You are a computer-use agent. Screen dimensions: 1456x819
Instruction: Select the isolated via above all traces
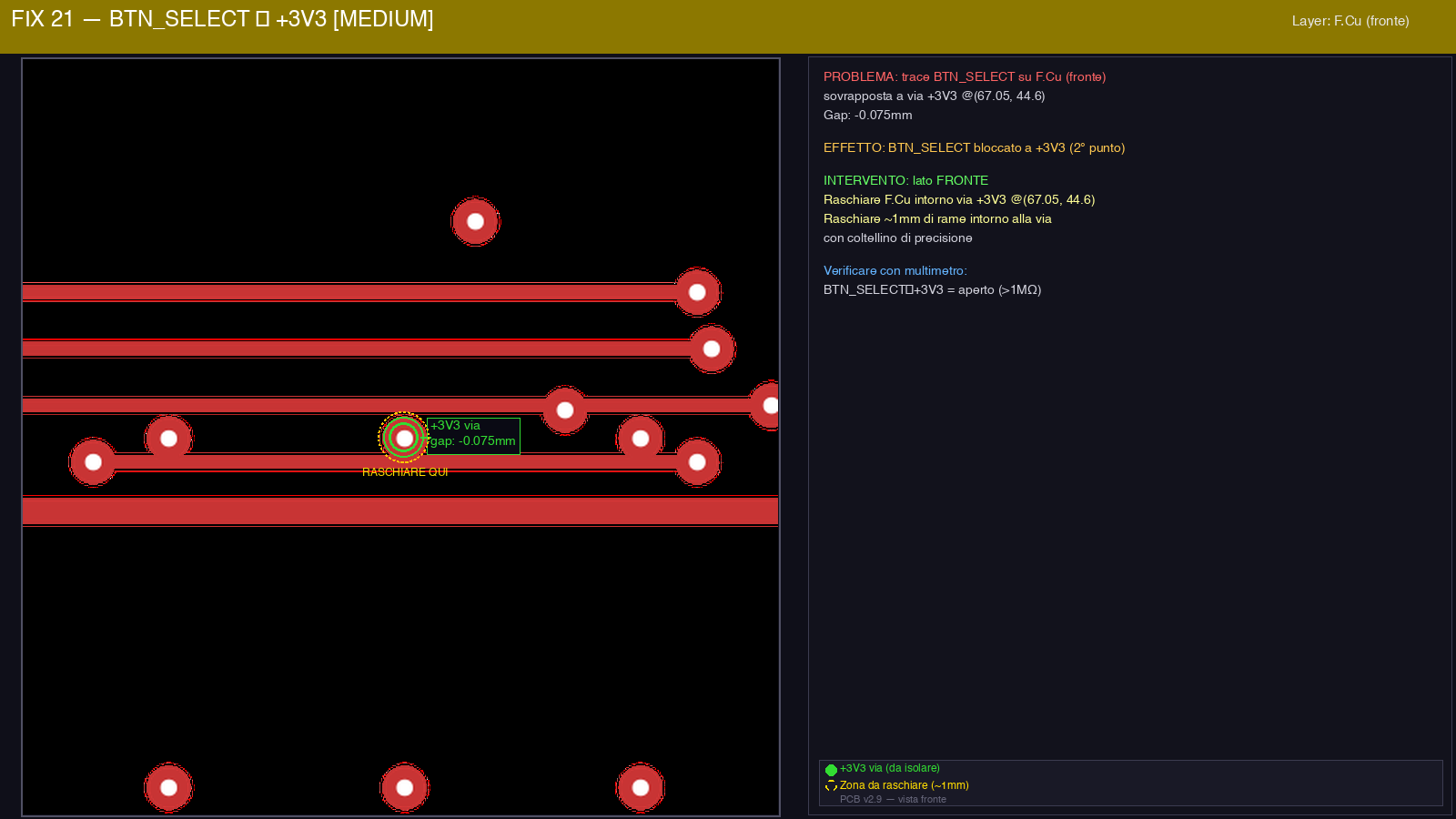tap(475, 221)
